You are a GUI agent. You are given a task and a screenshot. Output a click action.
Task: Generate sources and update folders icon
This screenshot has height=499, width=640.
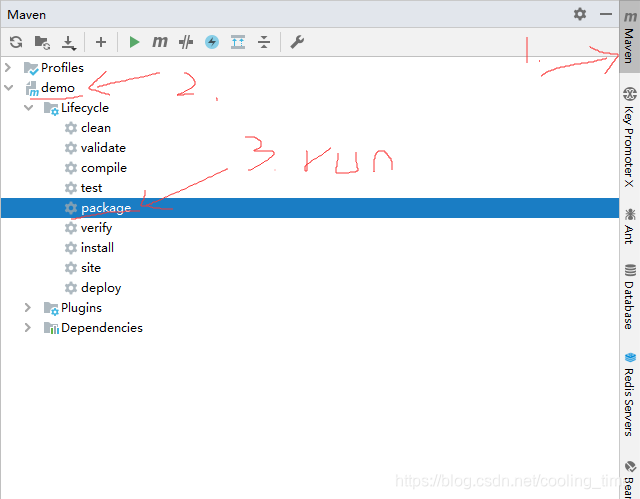(42, 42)
